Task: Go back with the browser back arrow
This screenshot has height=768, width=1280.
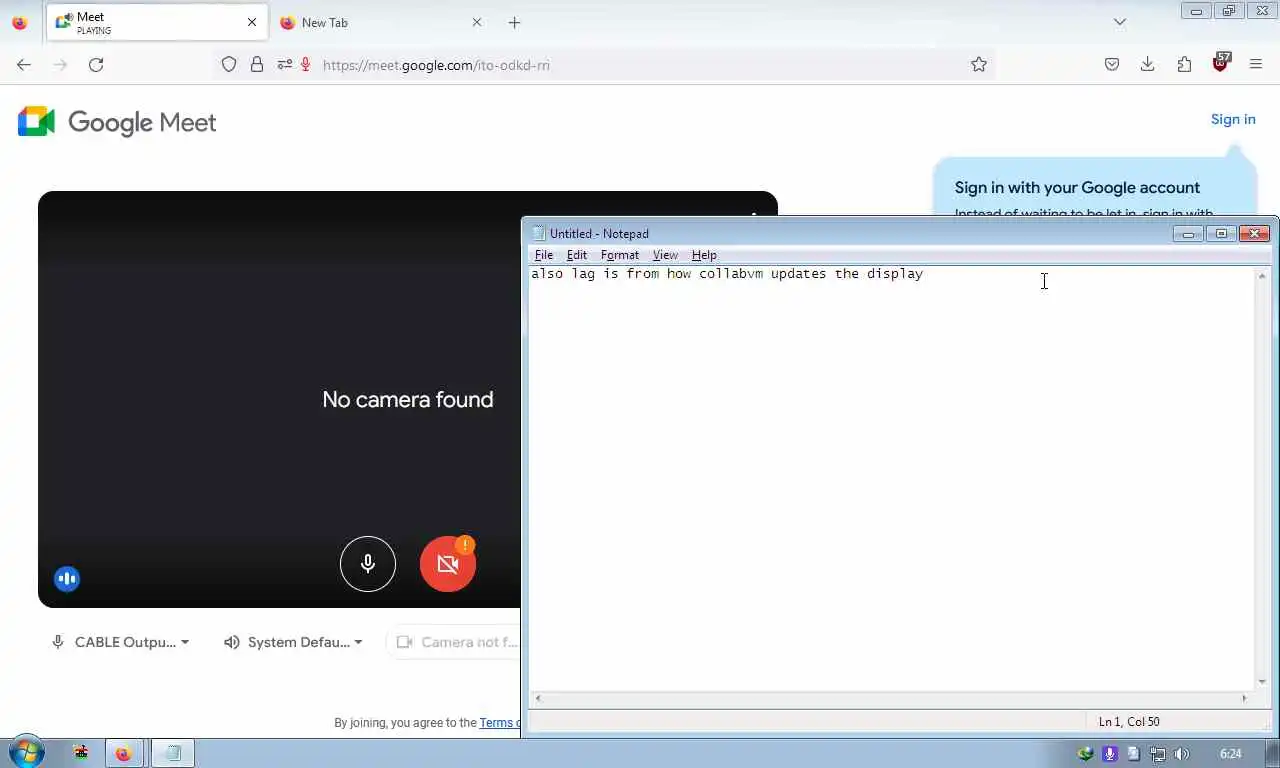Action: pyautogui.click(x=24, y=64)
